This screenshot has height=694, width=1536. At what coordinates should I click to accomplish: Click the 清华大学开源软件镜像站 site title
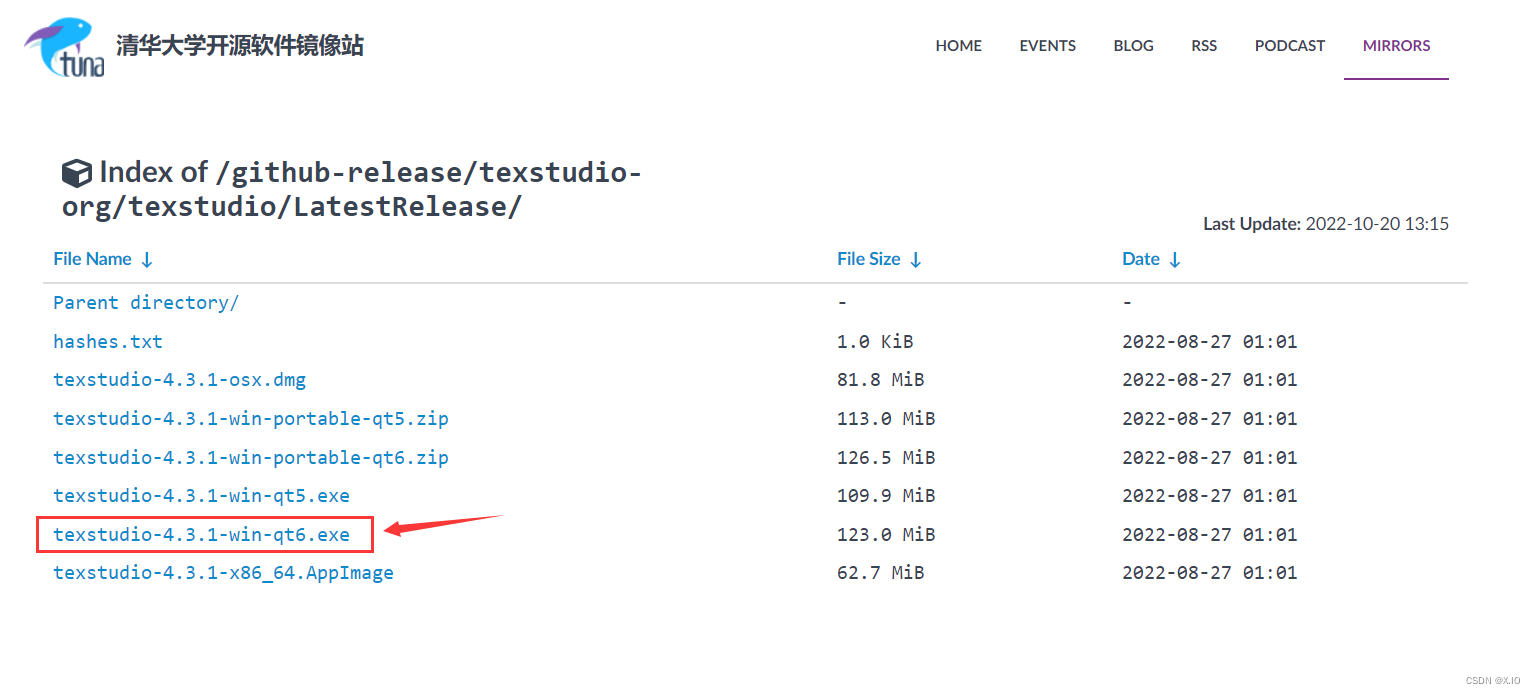click(240, 46)
